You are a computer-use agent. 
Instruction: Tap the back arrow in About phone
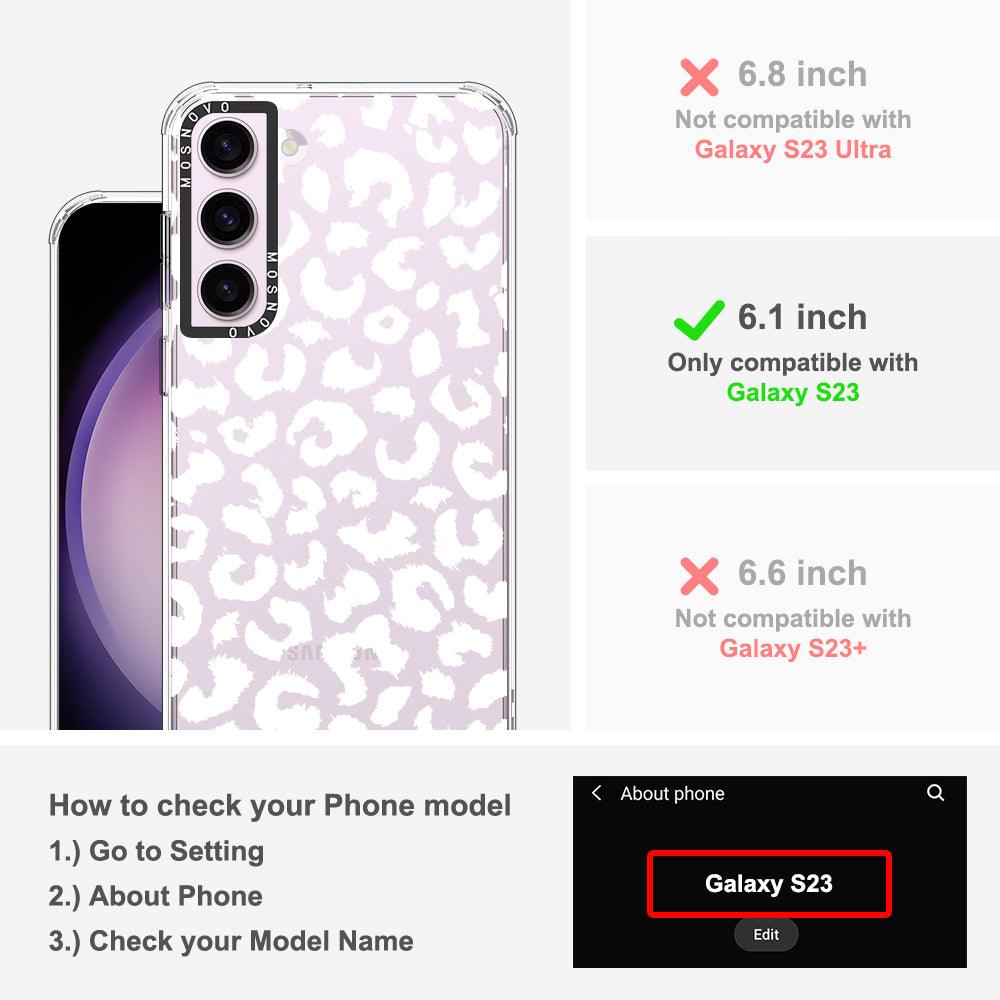pyautogui.click(x=596, y=793)
